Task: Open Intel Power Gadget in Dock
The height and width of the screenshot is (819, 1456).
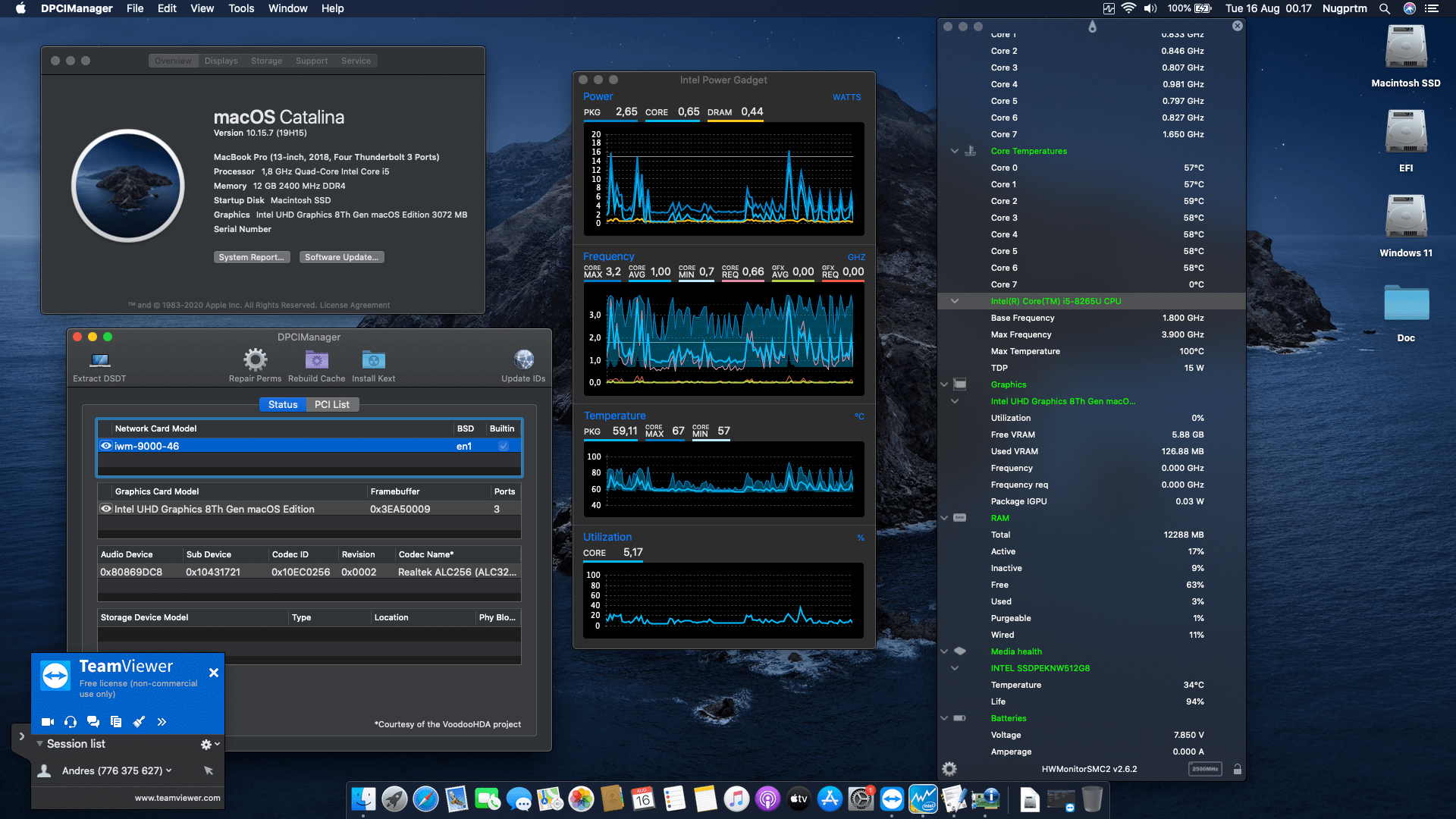Action: (x=923, y=799)
